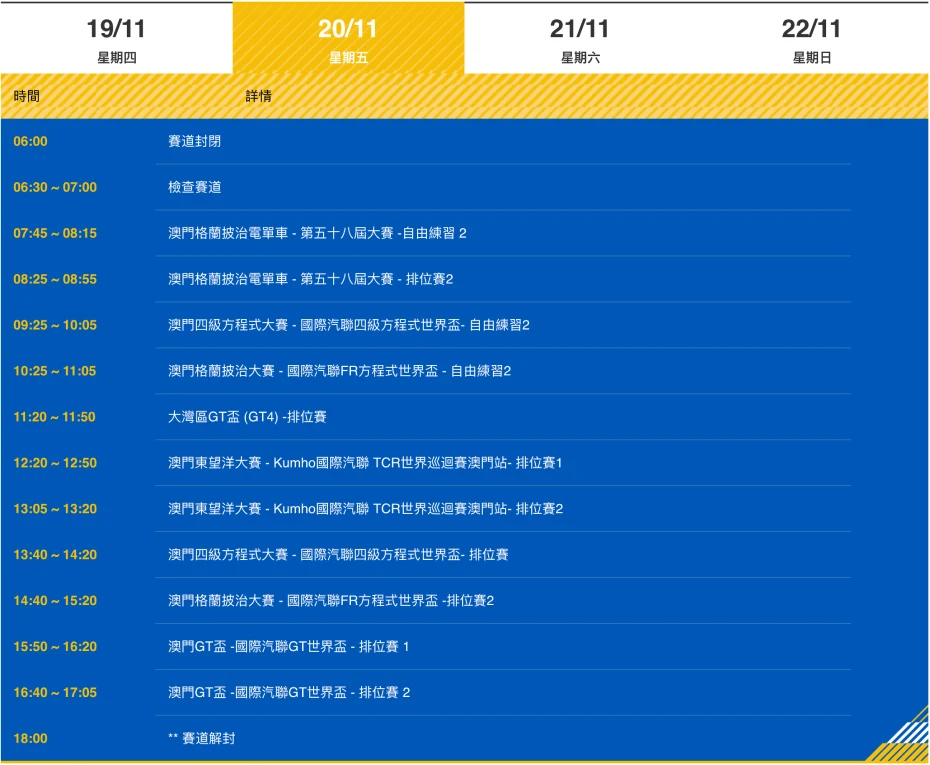The height and width of the screenshot is (765, 930).
Task: Select the 13:05 ~ 13:20 time slot
Action: click(55, 509)
